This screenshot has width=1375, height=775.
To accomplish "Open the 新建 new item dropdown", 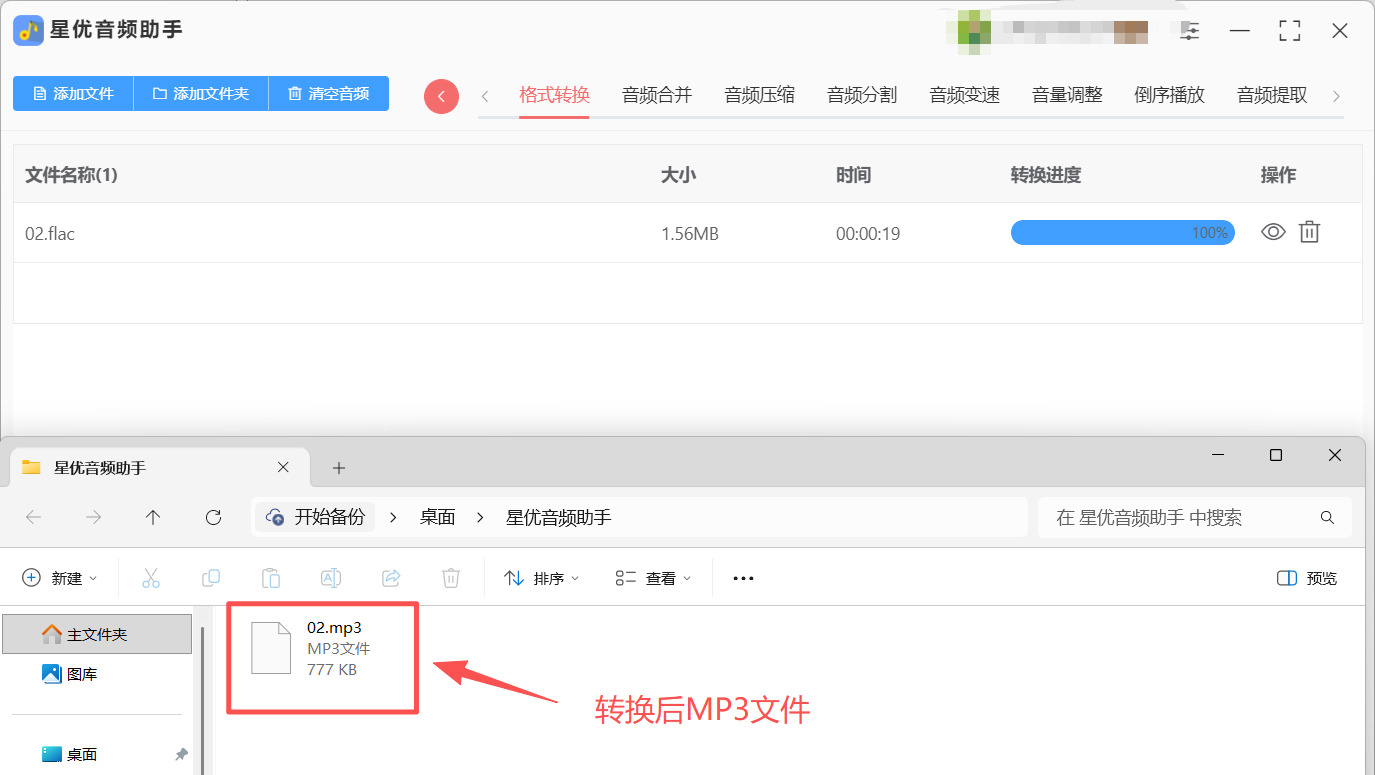I will point(60,578).
